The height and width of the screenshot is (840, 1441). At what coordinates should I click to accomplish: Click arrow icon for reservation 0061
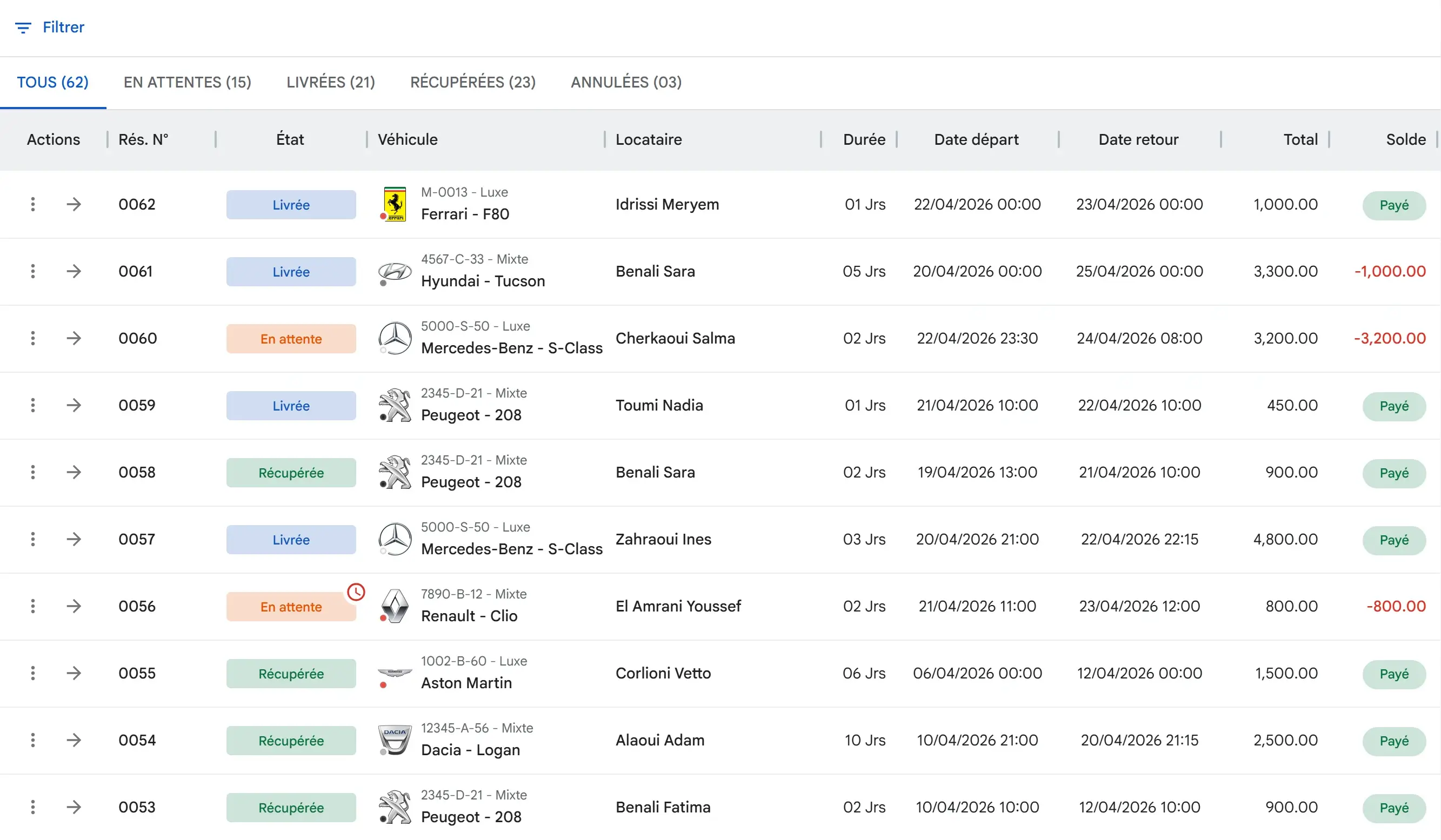pyautogui.click(x=74, y=271)
